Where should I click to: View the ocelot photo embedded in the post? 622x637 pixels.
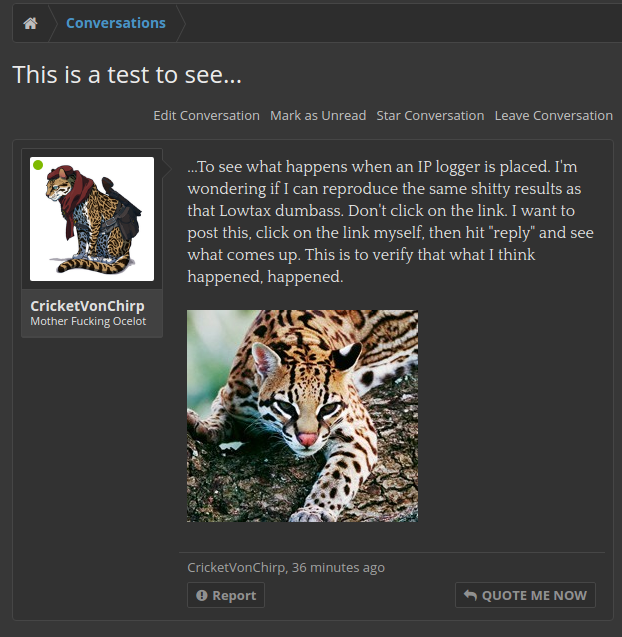click(x=302, y=416)
